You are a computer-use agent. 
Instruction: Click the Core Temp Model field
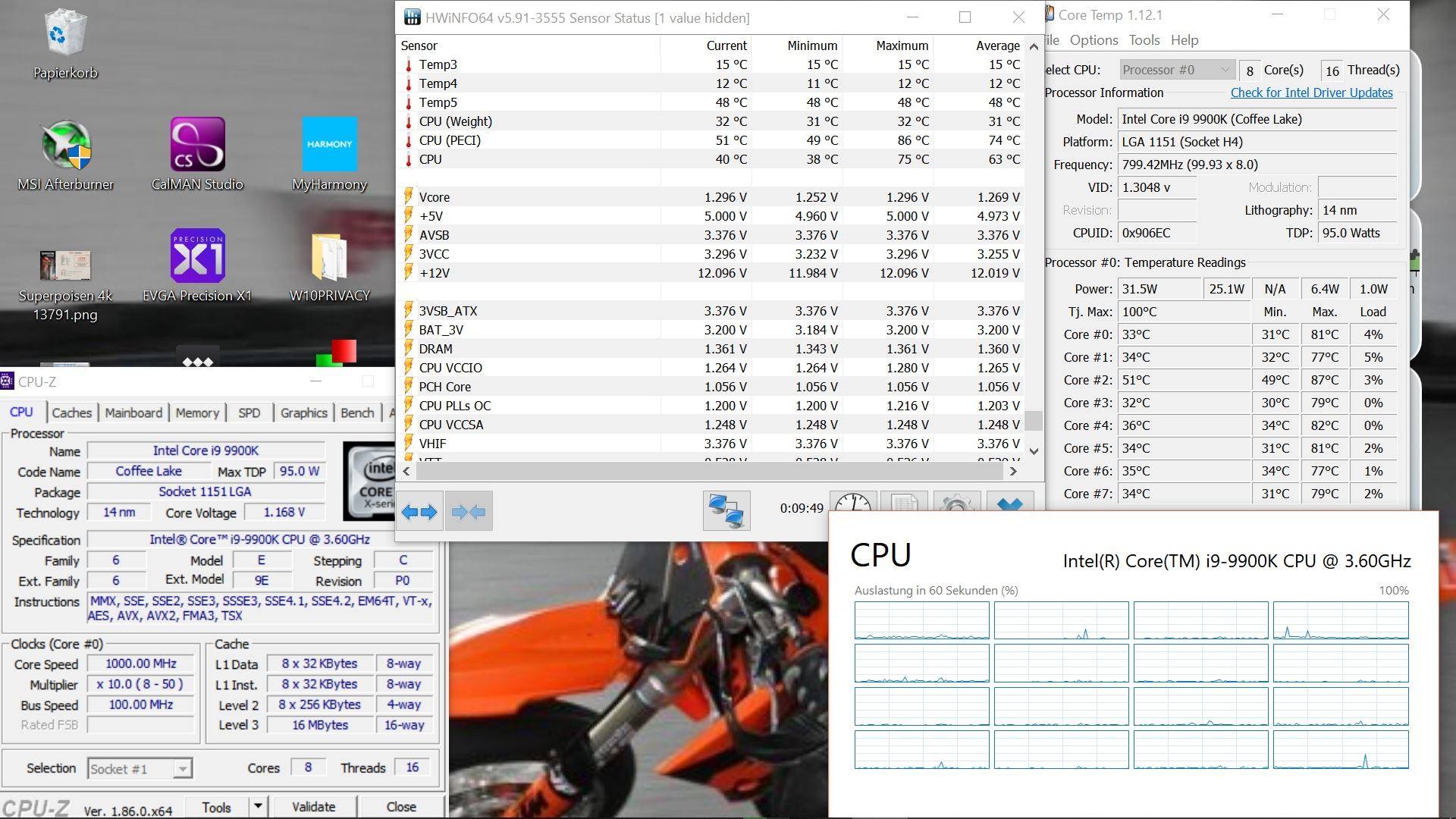coord(1257,119)
